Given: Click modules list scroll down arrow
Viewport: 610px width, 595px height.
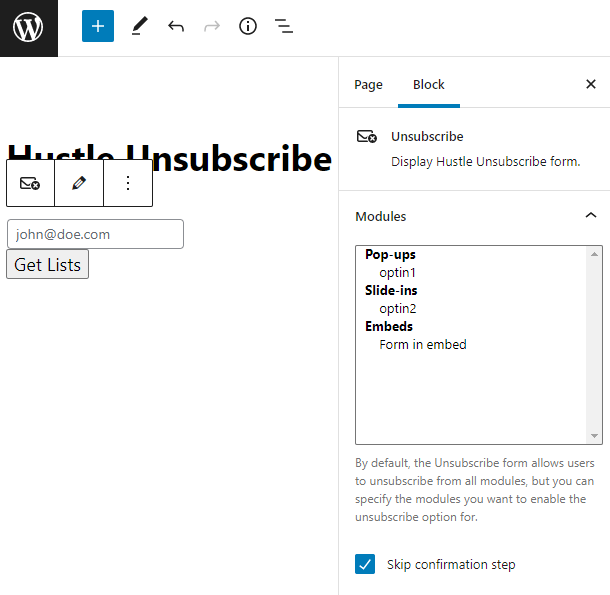Looking at the screenshot, I should [x=594, y=435].
